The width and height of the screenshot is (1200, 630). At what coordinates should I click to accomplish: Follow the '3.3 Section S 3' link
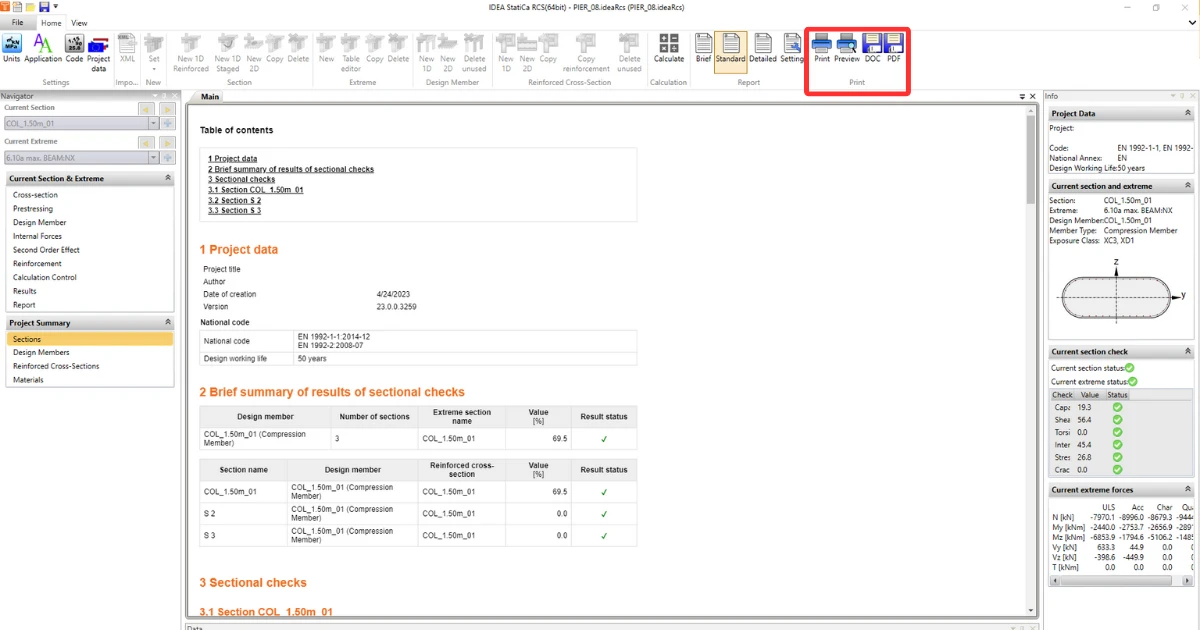(x=234, y=210)
